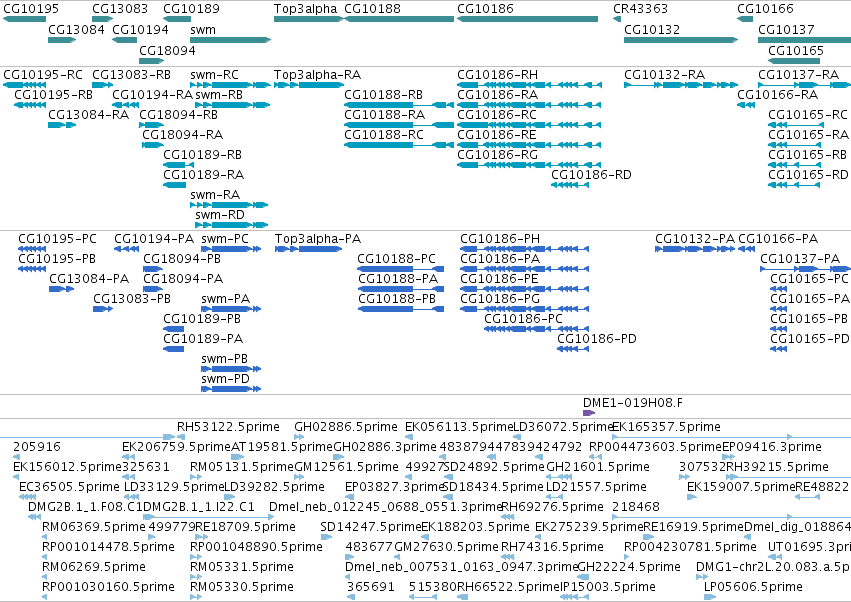This screenshot has height=602, width=851.
Task: Select EST RH69276.5prime
Action: point(552,506)
